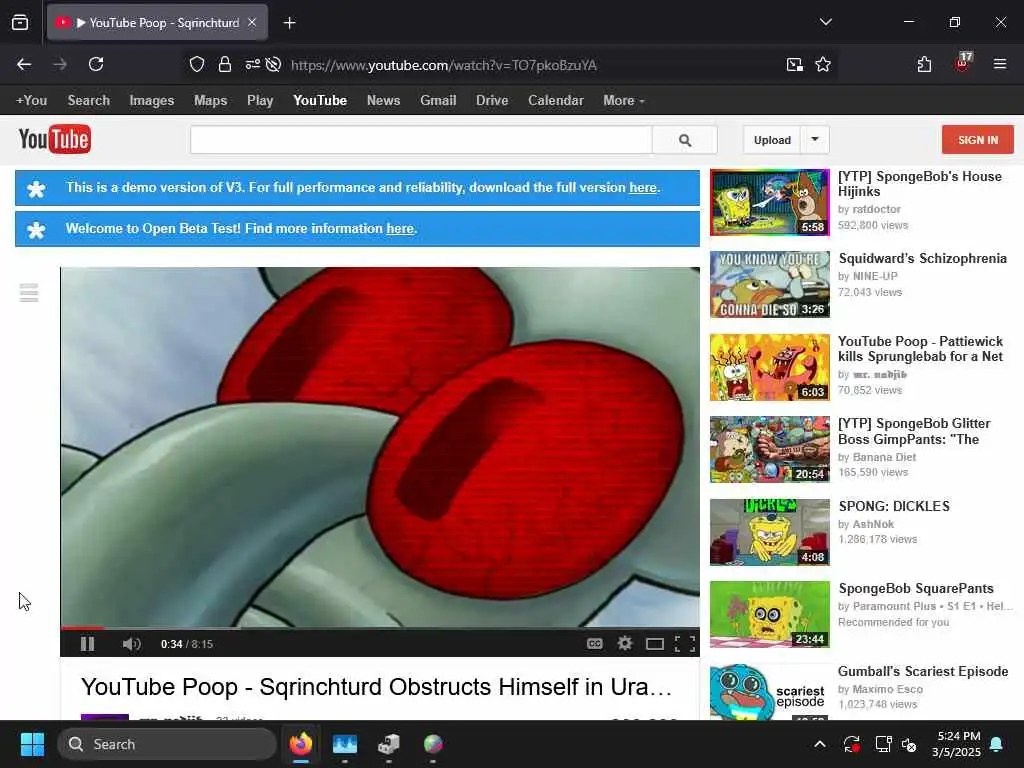Open the uBlock extension icon with badge 17
This screenshot has width=1024, height=768.
coord(963,63)
